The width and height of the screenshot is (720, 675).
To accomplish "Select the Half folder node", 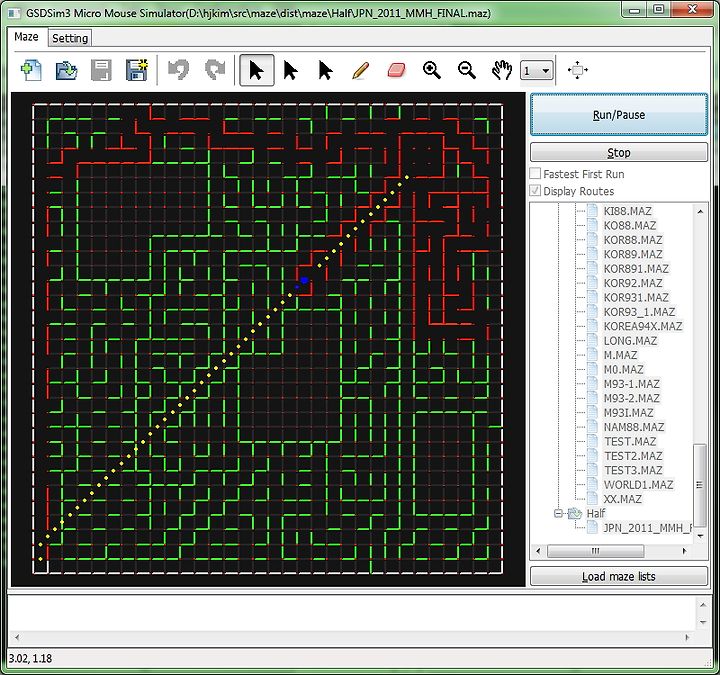I will tap(596, 513).
